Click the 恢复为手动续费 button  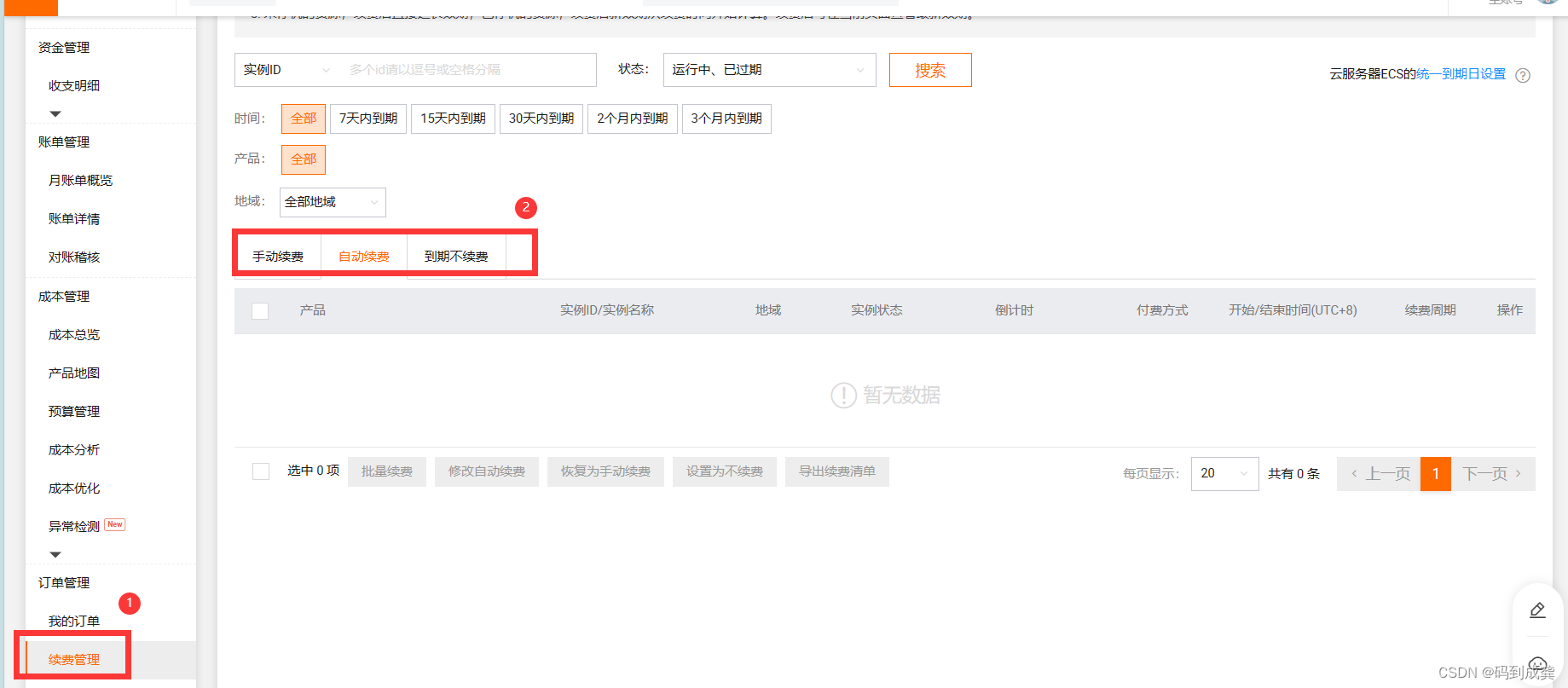pos(605,471)
